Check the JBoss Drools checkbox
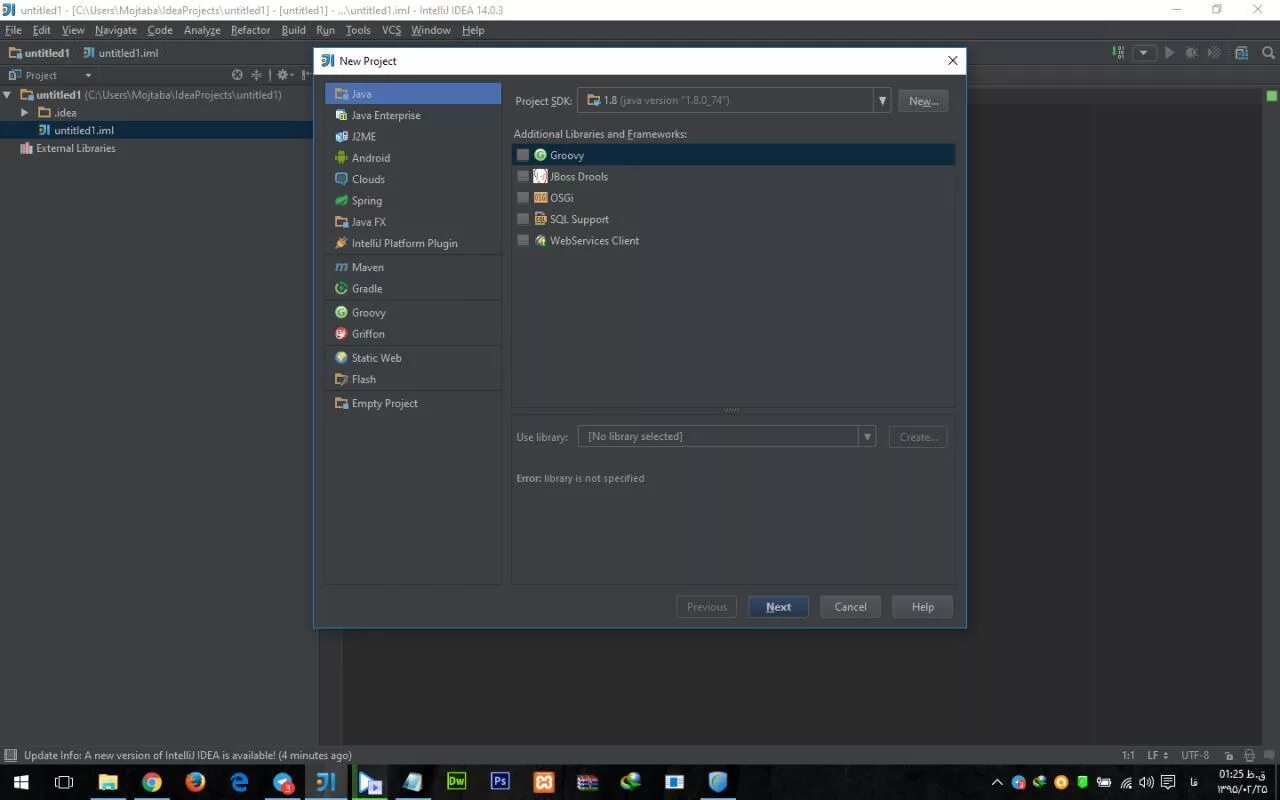The height and width of the screenshot is (800, 1280). 523,176
